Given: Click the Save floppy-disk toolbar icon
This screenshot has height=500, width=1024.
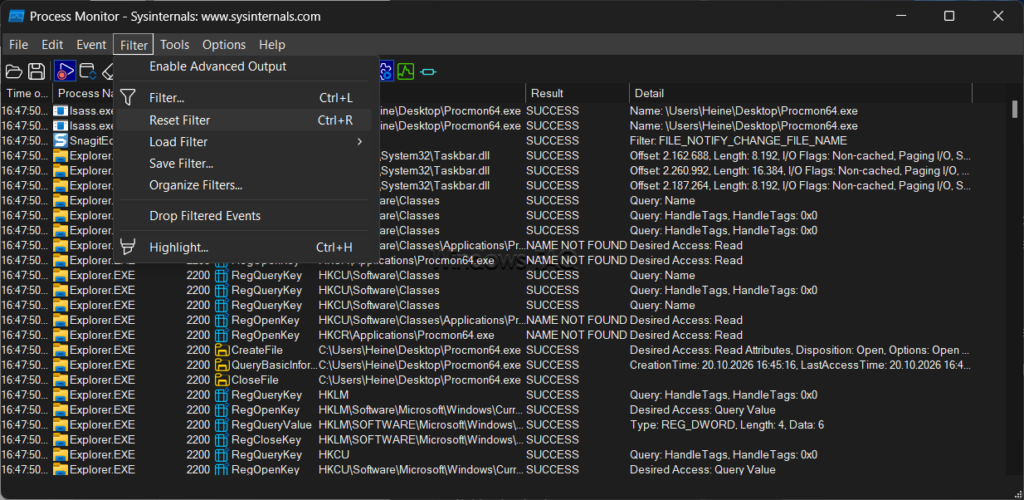Looking at the screenshot, I should point(37,71).
